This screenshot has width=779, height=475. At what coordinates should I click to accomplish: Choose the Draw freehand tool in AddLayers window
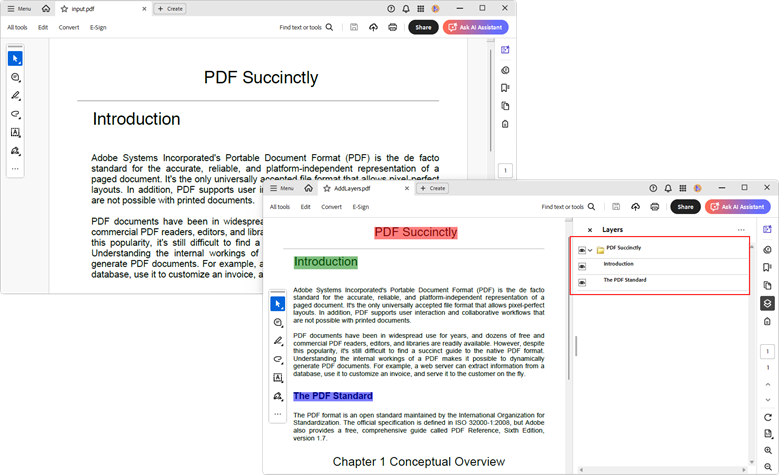click(278, 359)
